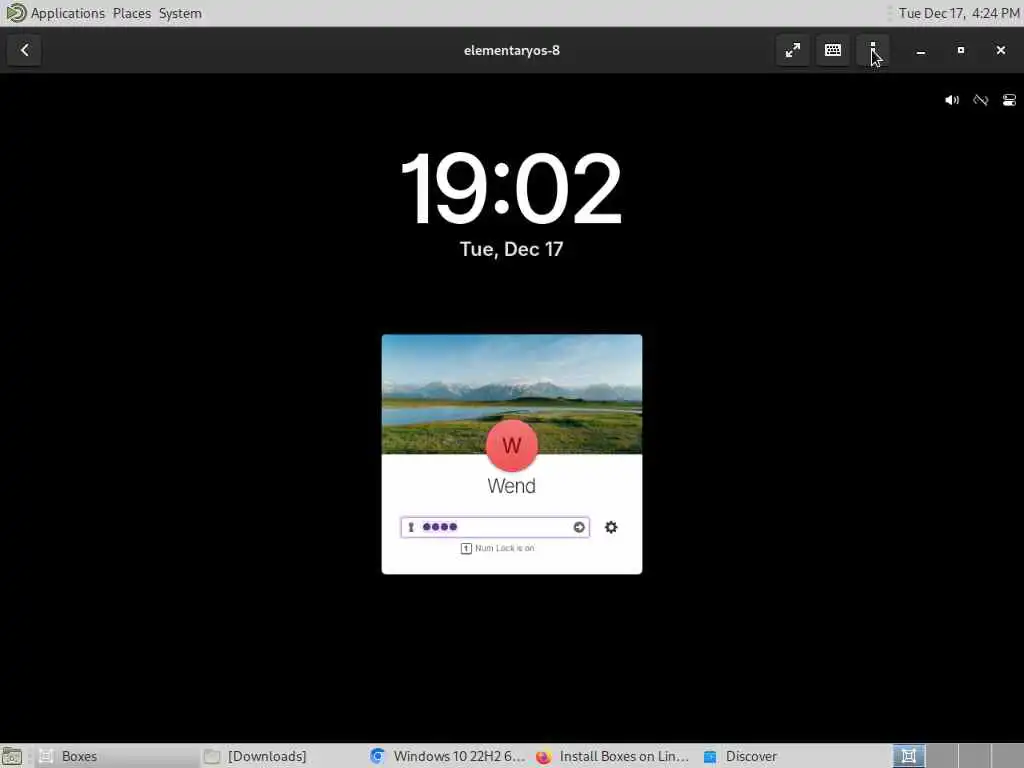The image size is (1024, 768).
Task: Select the Wend user avatar
Action: [x=511, y=445]
